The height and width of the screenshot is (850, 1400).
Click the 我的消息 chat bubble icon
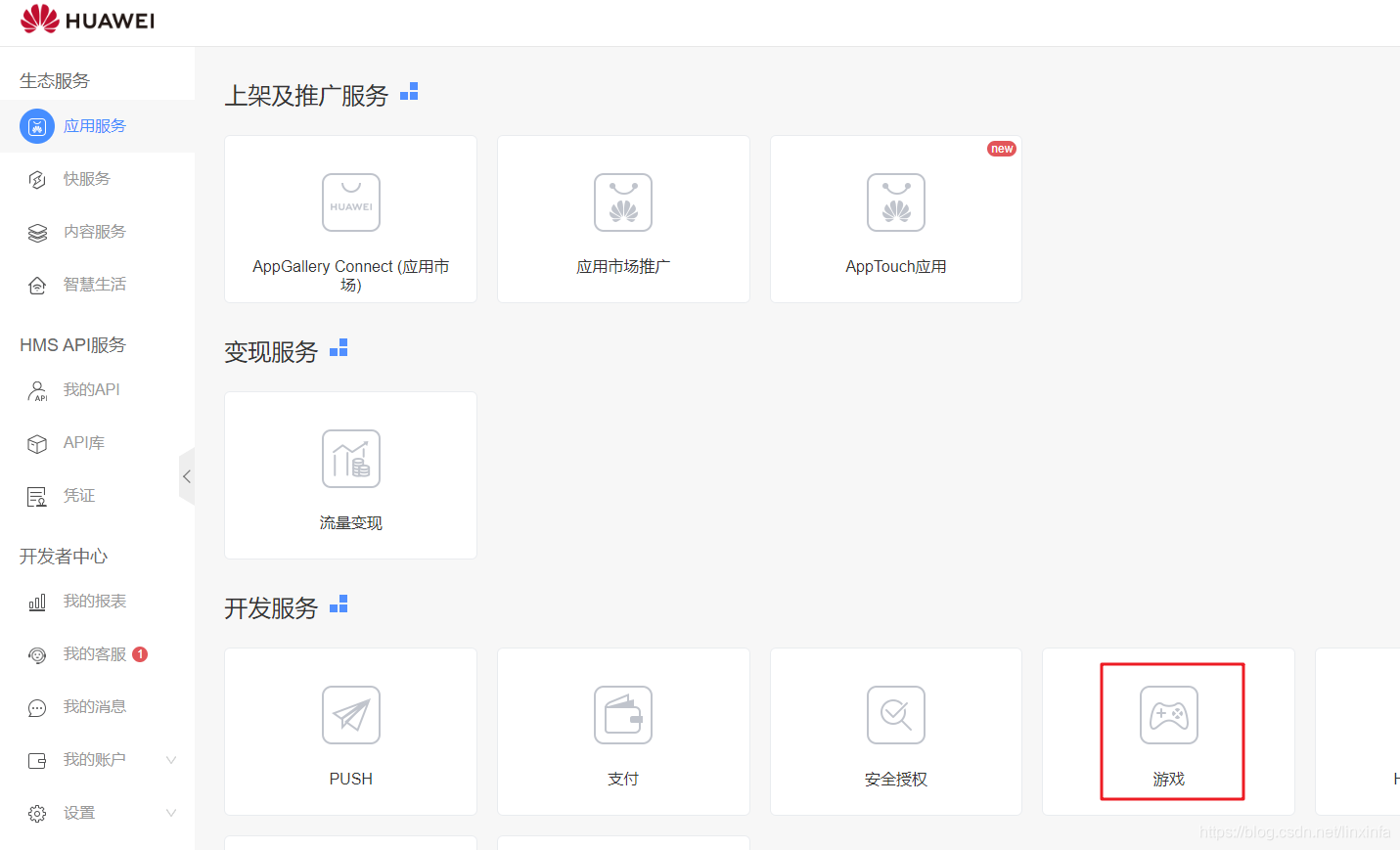click(x=37, y=708)
